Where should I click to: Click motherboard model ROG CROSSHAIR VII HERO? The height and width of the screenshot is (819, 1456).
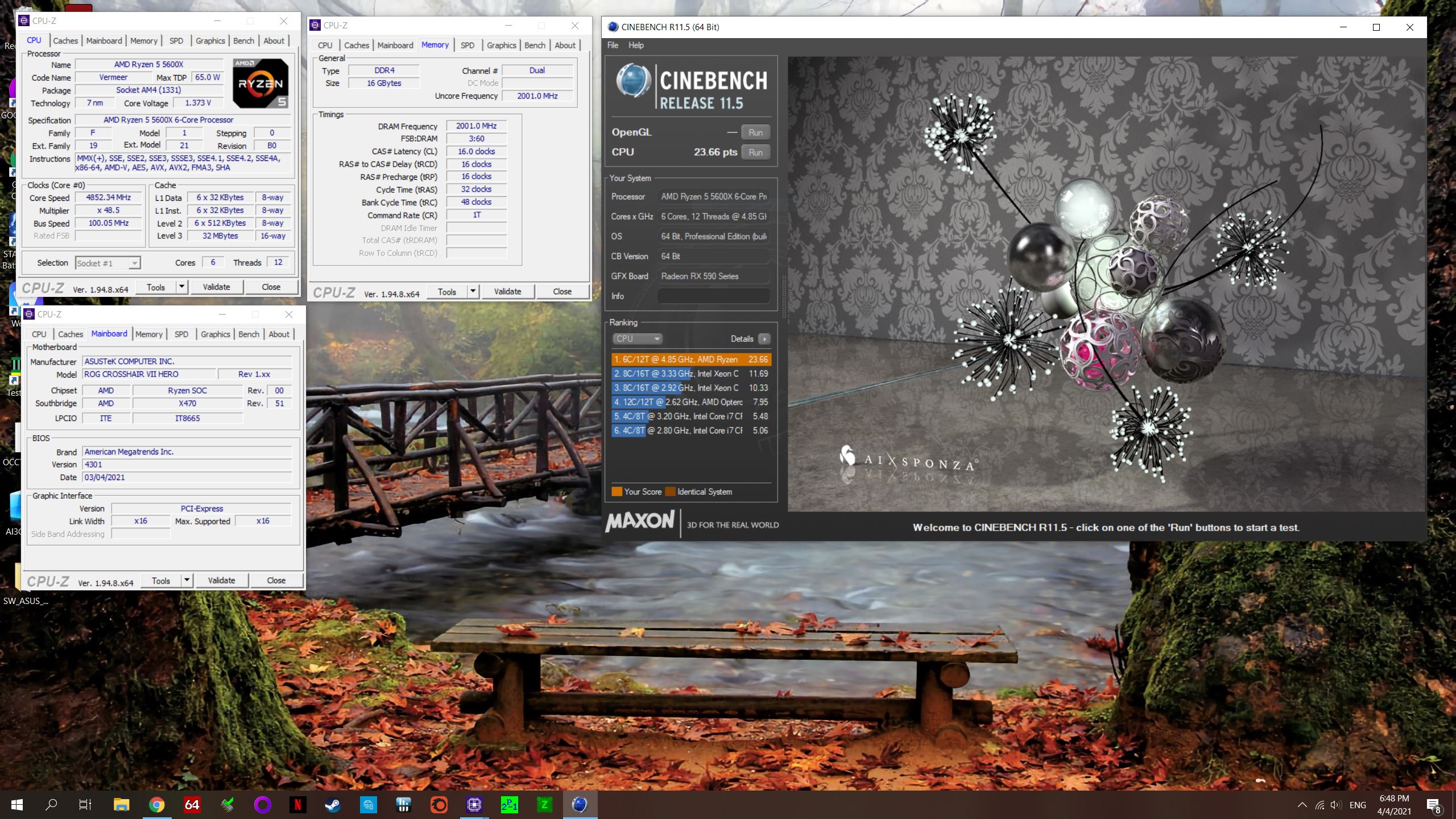coord(149,374)
